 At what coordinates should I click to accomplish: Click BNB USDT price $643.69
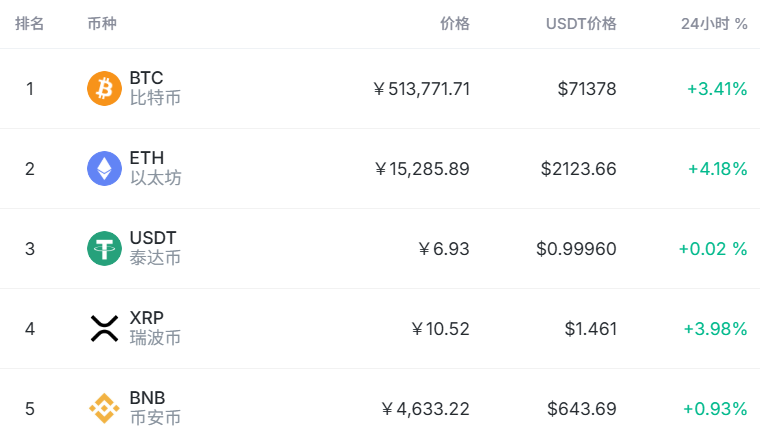(x=582, y=409)
